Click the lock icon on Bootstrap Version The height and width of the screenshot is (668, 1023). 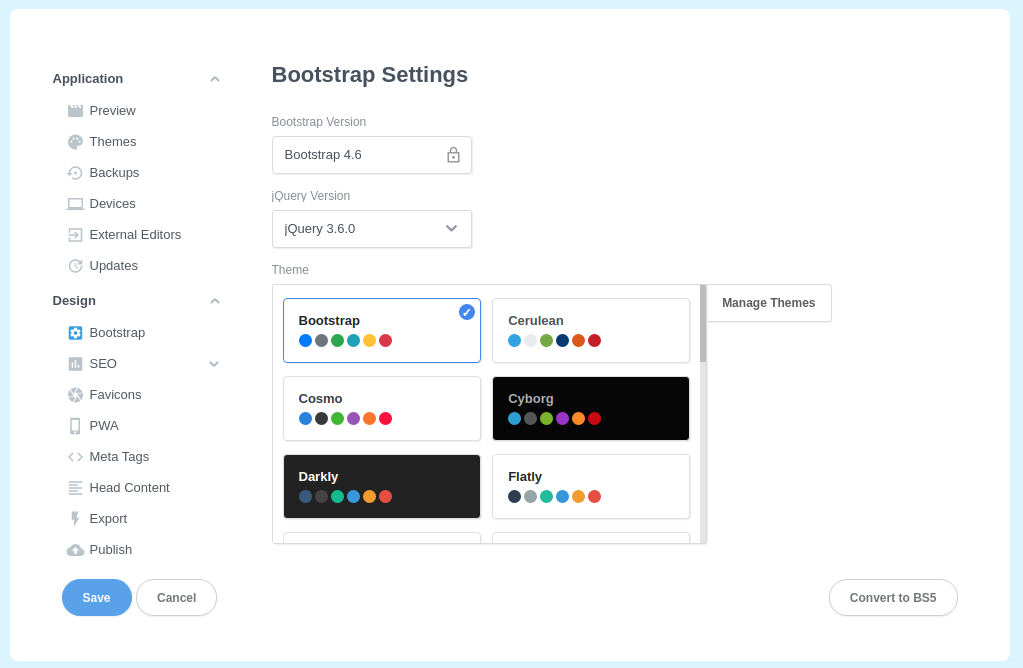453,154
